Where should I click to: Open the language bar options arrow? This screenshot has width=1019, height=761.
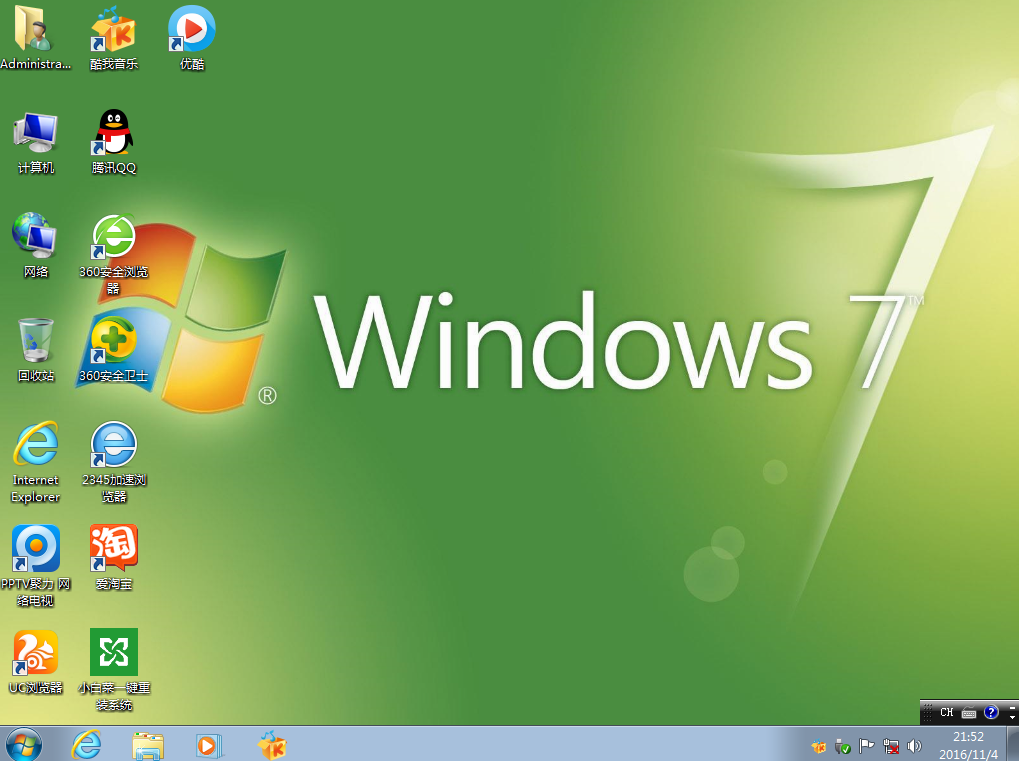tap(1013, 717)
